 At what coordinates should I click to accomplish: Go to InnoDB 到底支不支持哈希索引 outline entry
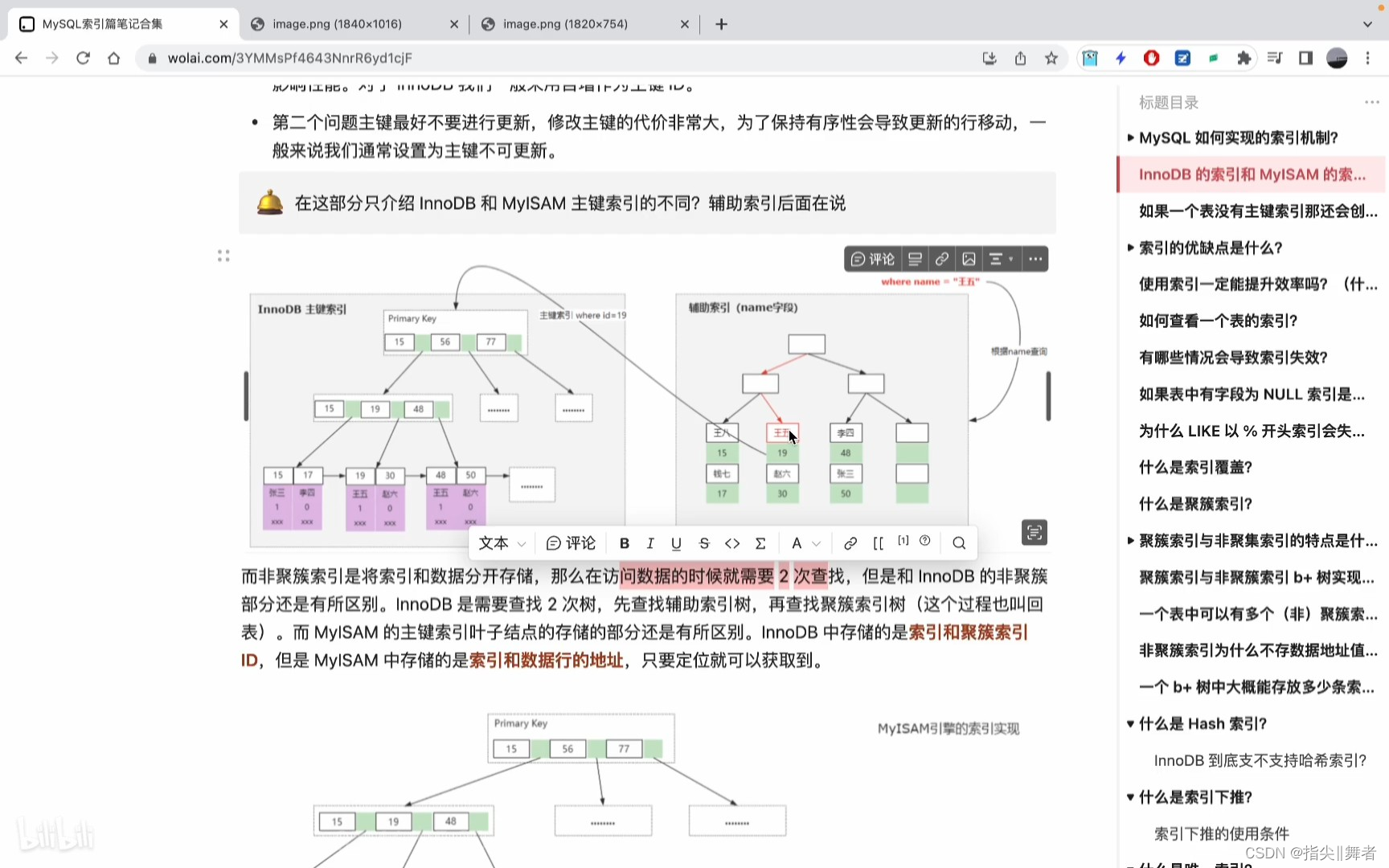click(1260, 760)
